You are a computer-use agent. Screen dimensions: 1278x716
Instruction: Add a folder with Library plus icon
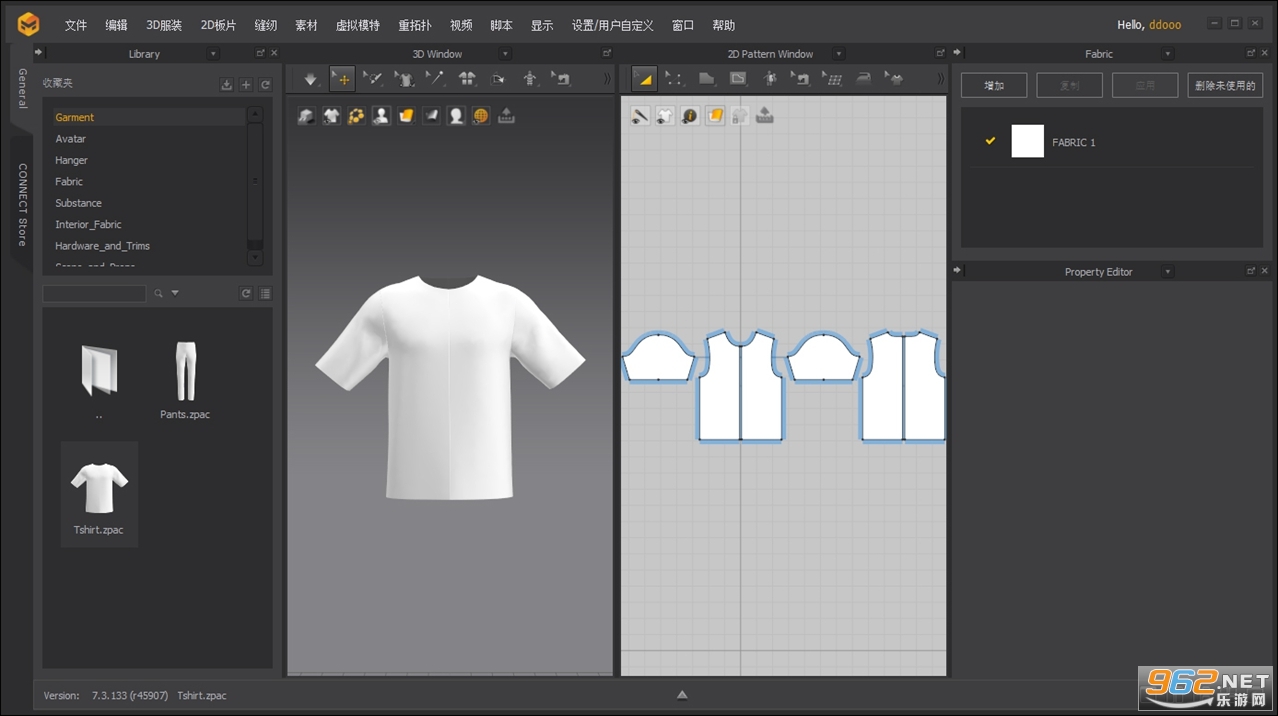point(246,85)
